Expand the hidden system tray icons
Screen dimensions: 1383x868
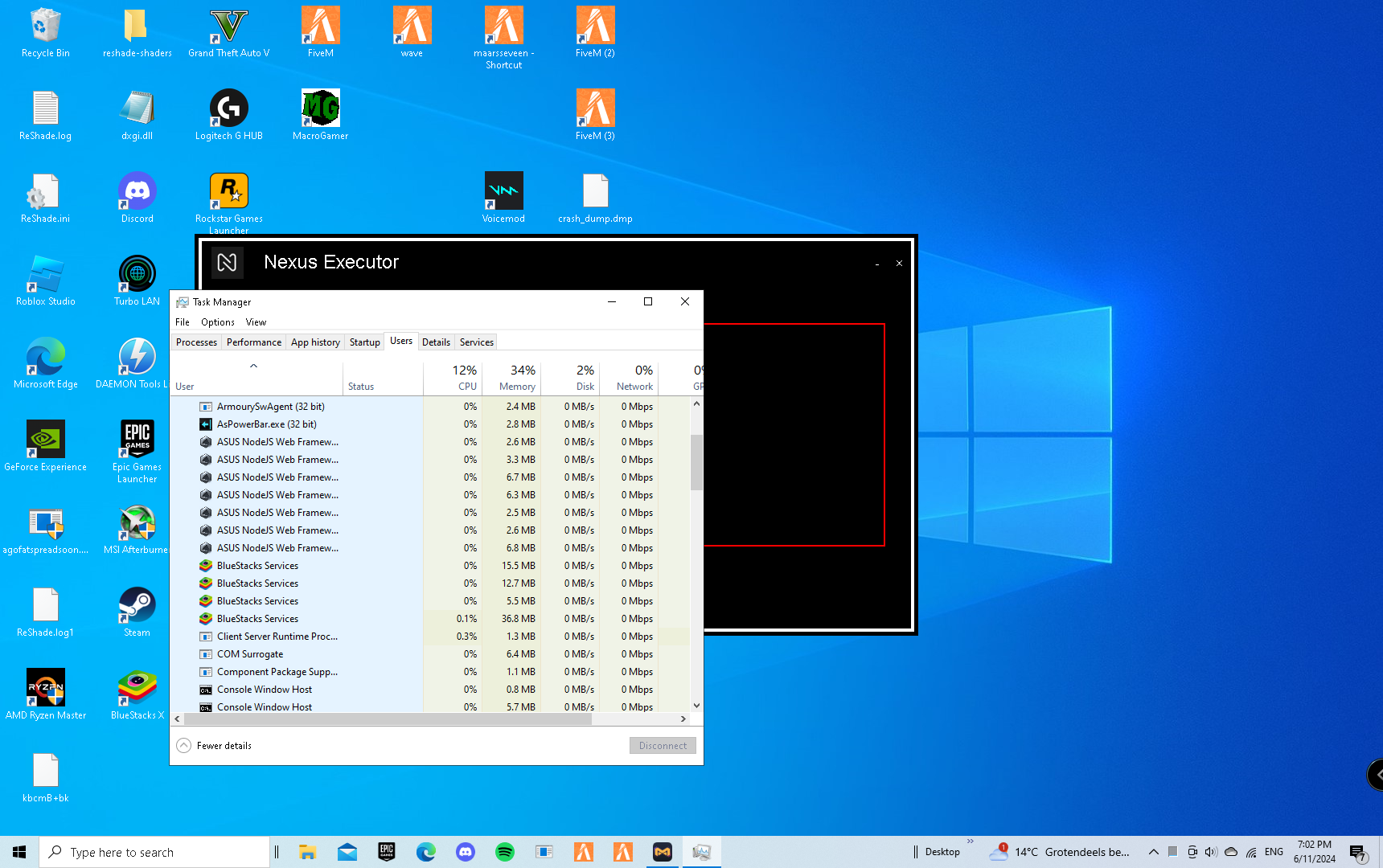tap(1153, 852)
